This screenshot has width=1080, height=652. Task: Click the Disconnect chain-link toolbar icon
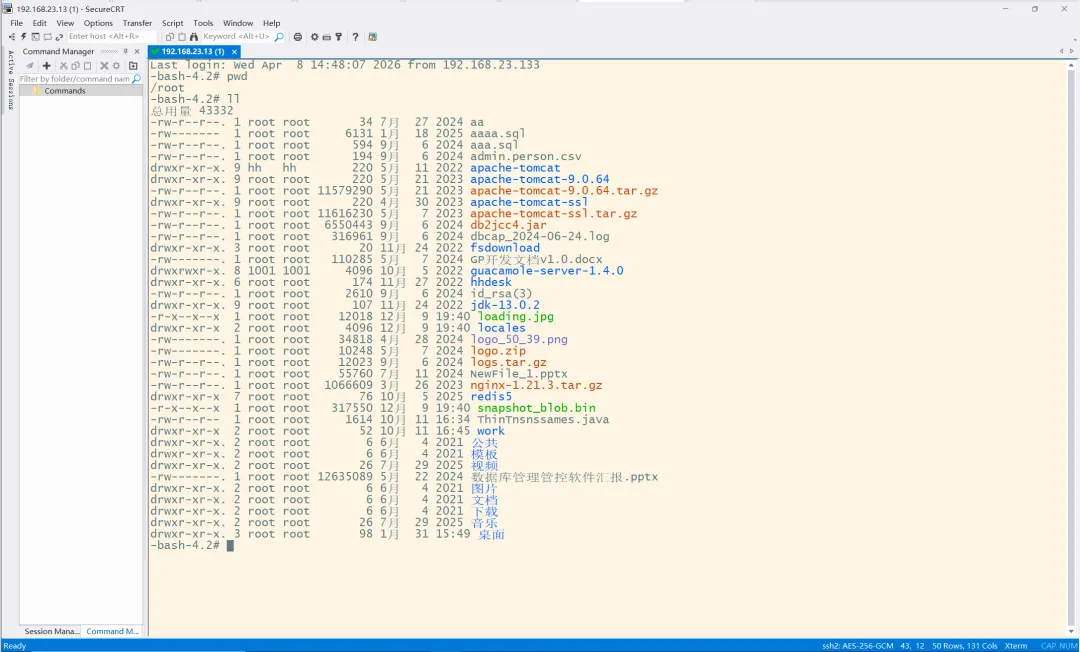click(59, 37)
